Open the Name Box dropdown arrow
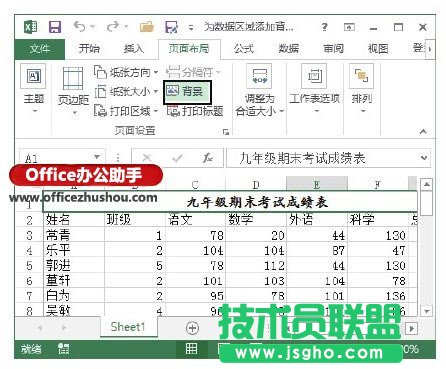Viewport: 446px width, 369px height. tap(97, 157)
